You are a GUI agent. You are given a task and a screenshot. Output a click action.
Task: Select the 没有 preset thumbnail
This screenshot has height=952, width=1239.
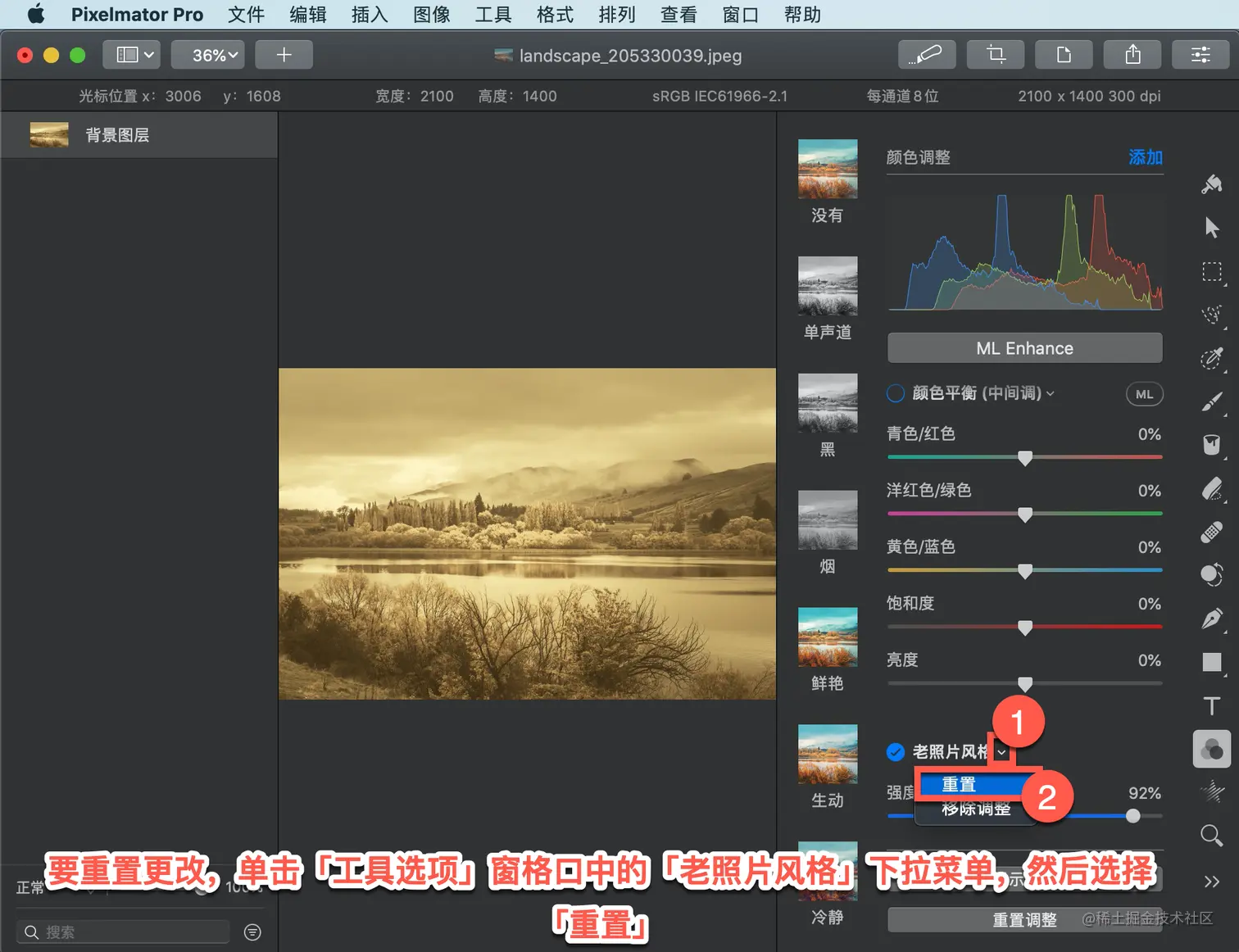828,169
